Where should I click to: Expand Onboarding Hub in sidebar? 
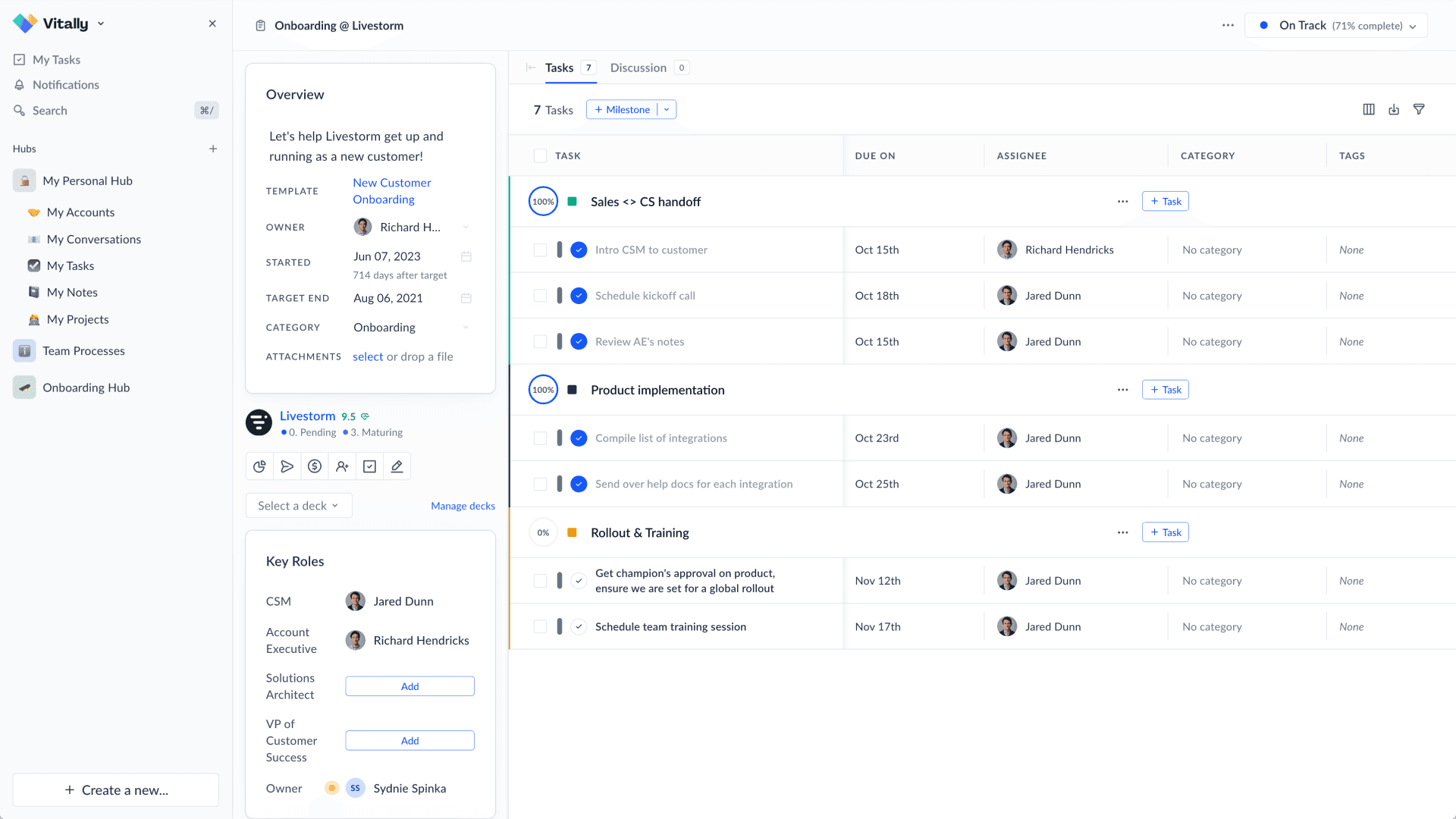tap(71, 388)
